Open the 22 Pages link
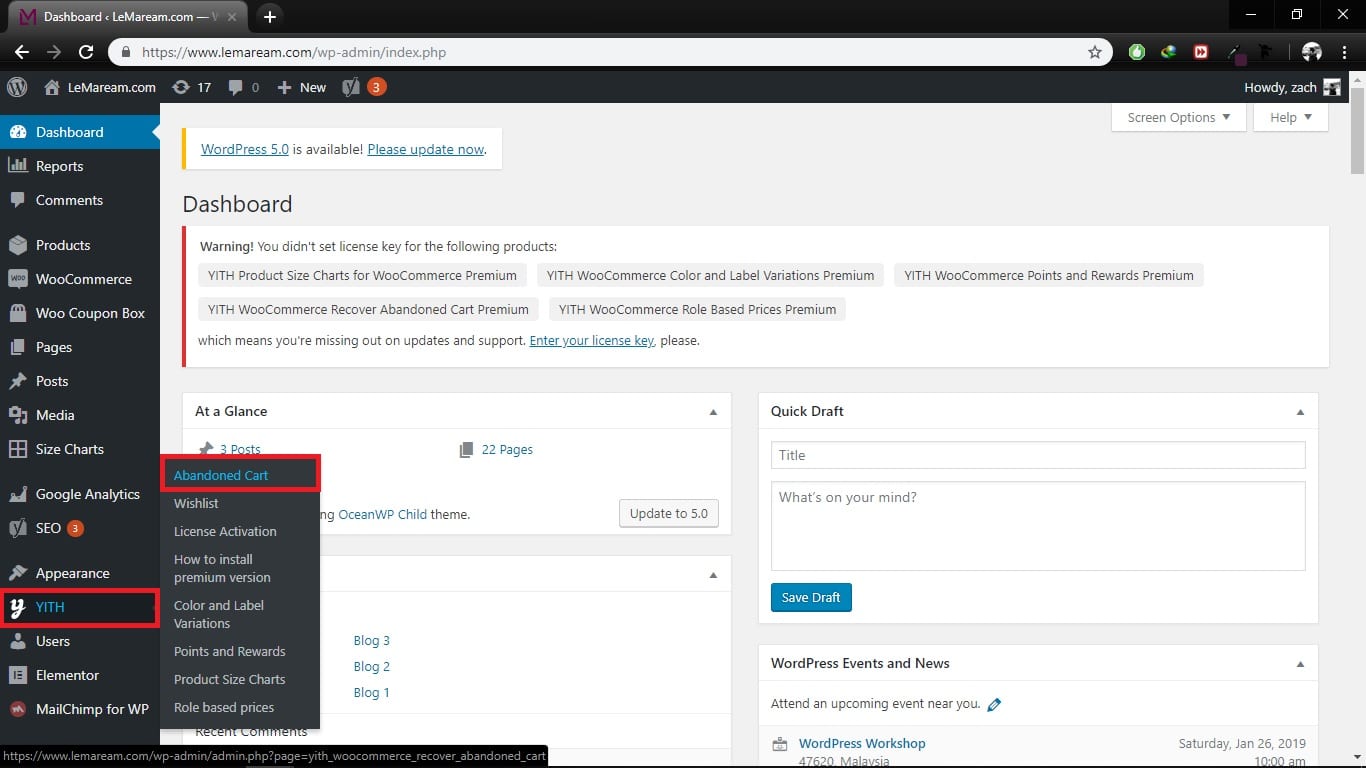1366x768 pixels. pyautogui.click(x=507, y=450)
